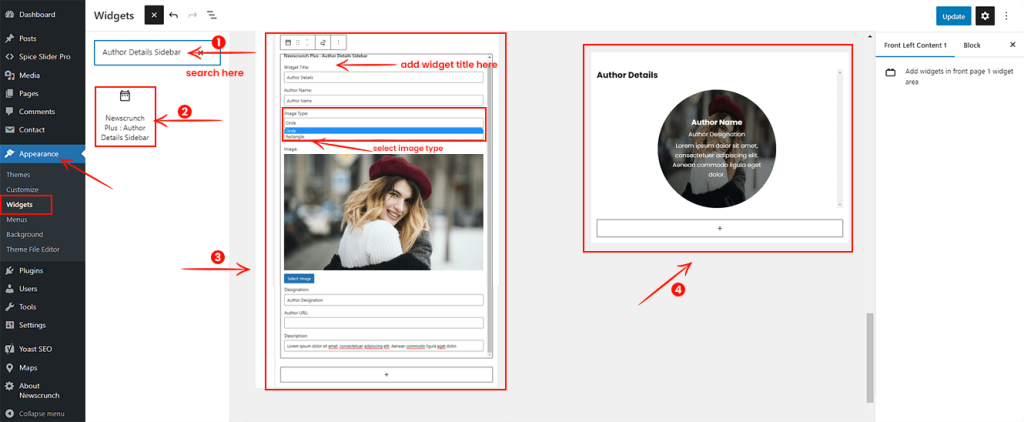The width and height of the screenshot is (1024, 422).
Task: Click the main editor vertical scrollbar
Action: (x=869, y=357)
